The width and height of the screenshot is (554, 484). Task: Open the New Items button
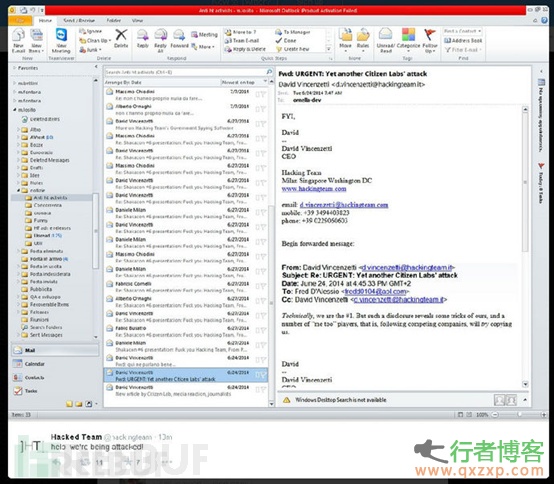pos(36,41)
